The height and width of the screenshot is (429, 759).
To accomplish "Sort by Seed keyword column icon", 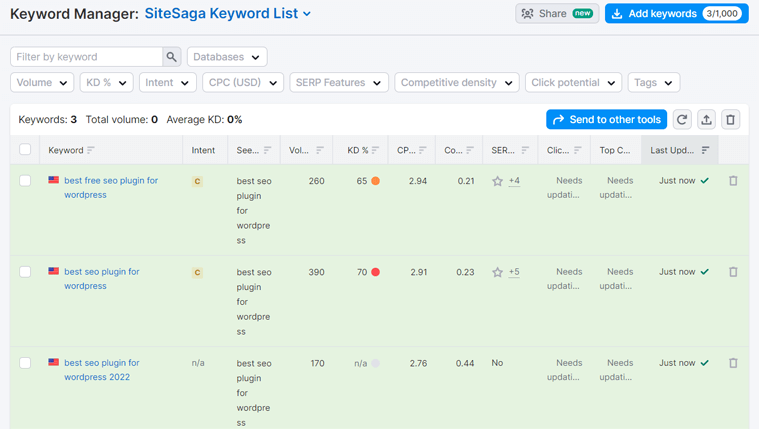I will pyautogui.click(x=267, y=150).
